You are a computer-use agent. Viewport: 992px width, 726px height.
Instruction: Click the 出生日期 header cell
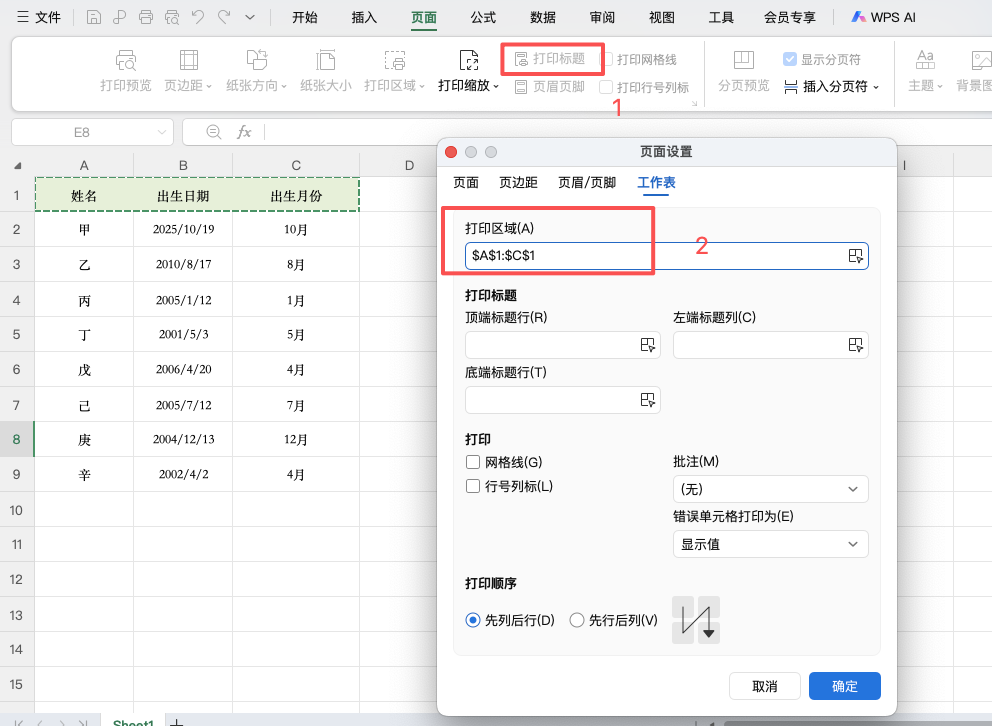pyautogui.click(x=183, y=195)
